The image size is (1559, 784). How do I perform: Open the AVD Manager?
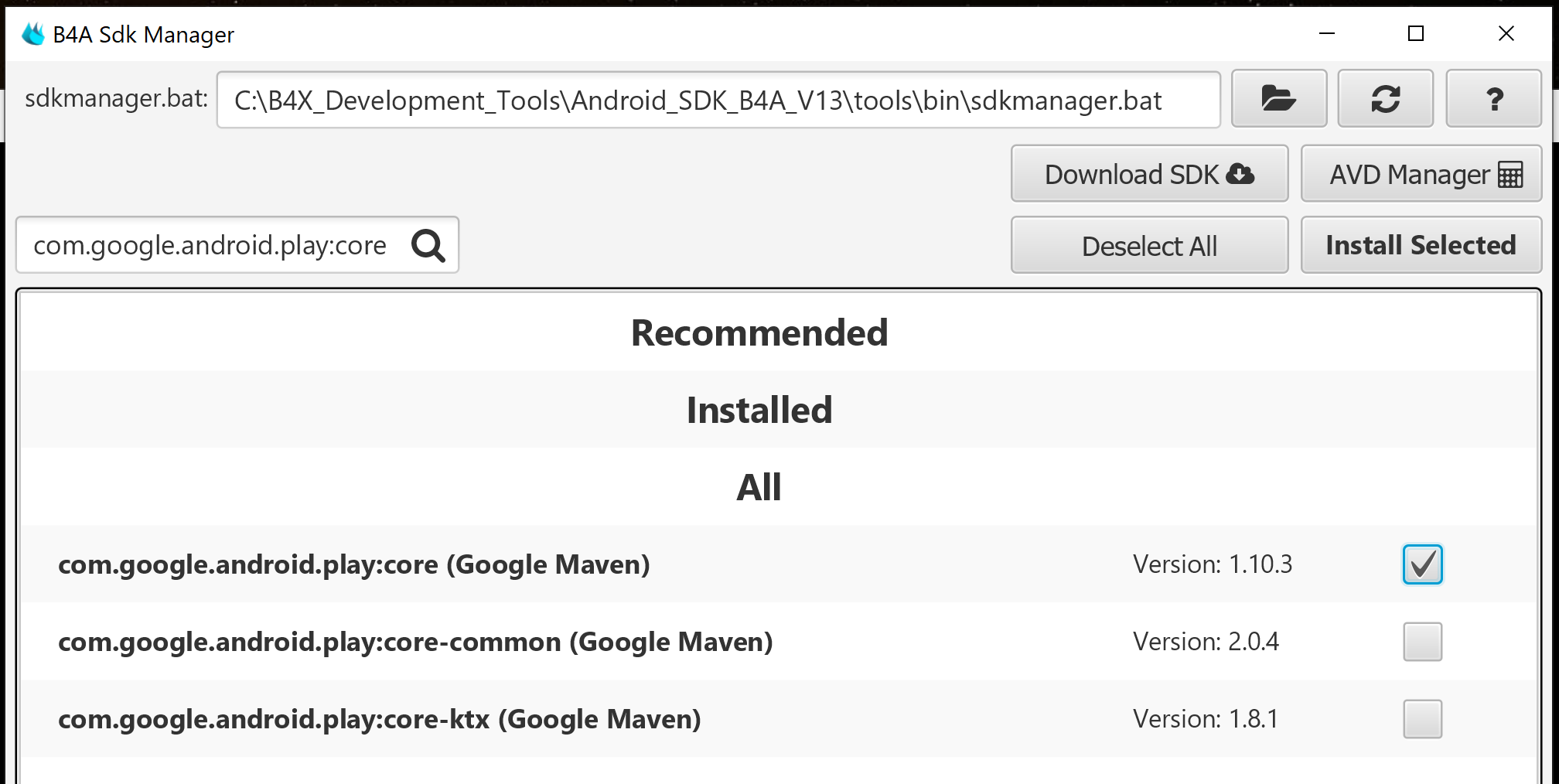(1421, 174)
